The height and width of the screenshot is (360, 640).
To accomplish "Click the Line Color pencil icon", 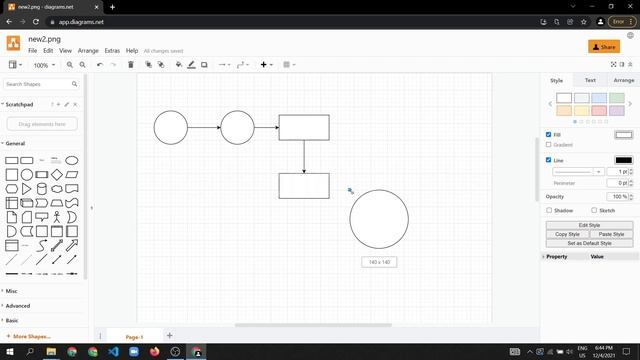I will pyautogui.click(x=191, y=65).
